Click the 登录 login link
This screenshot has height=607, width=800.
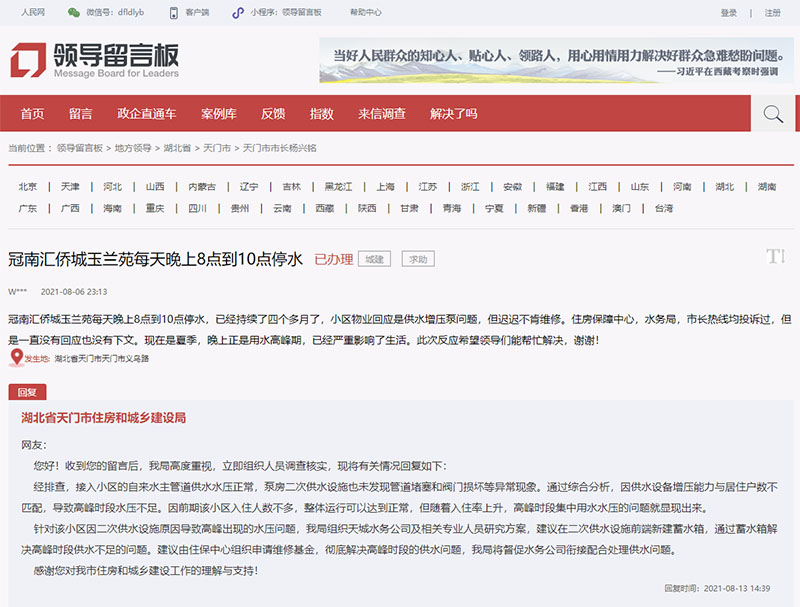(x=728, y=13)
